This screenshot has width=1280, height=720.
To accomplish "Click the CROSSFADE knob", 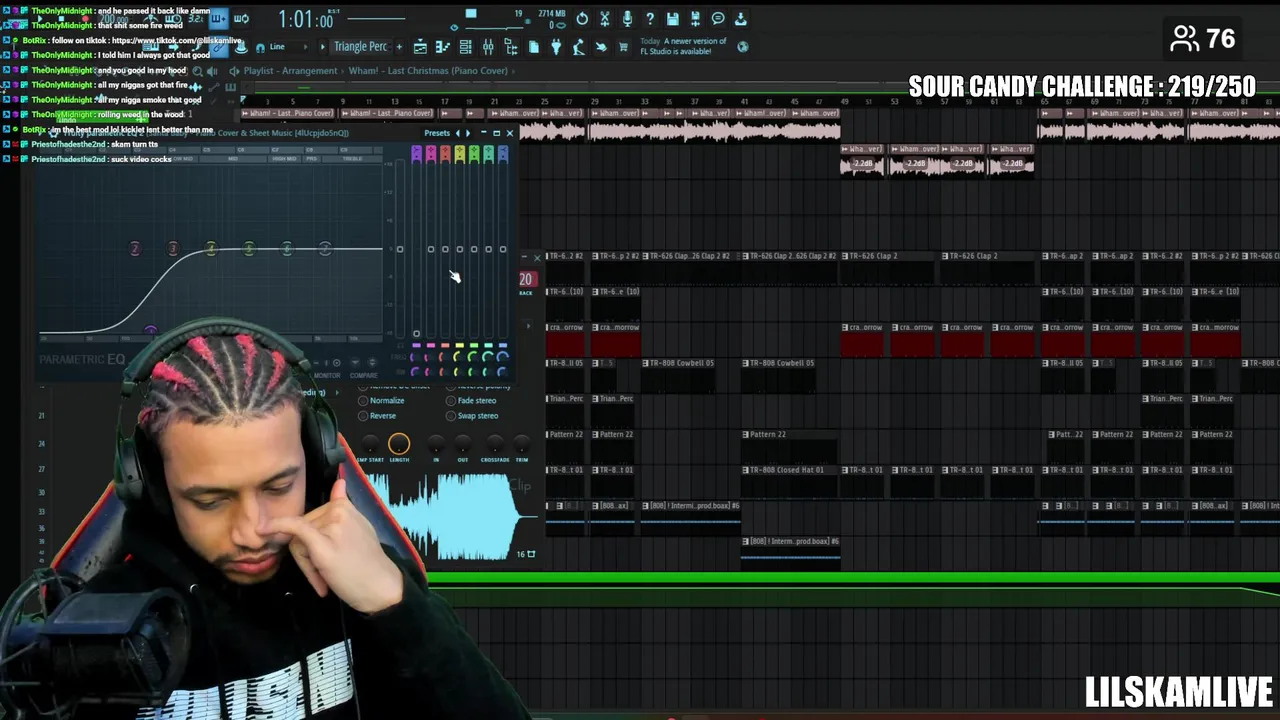I will (495, 444).
